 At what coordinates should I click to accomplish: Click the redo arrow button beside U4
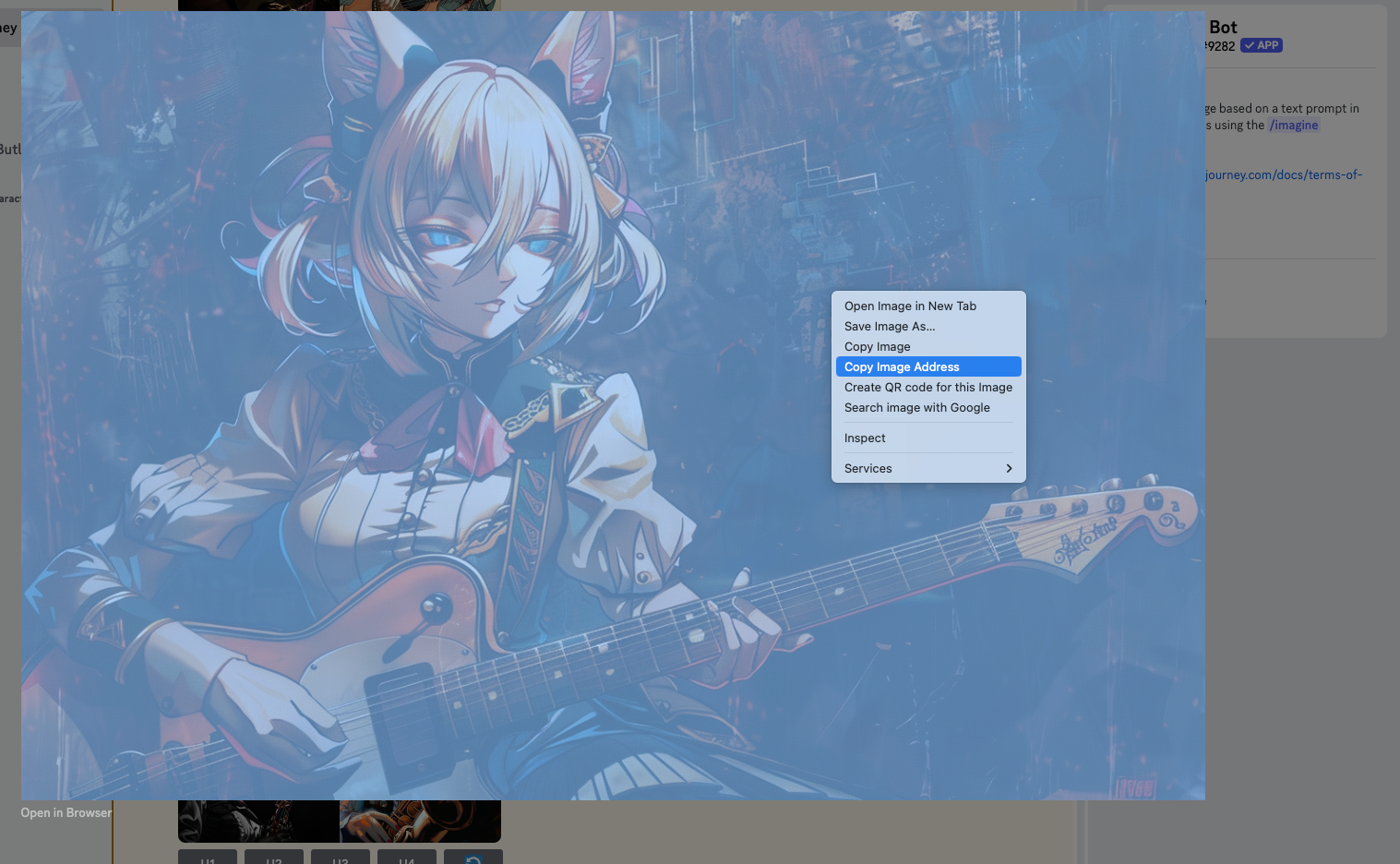473,858
